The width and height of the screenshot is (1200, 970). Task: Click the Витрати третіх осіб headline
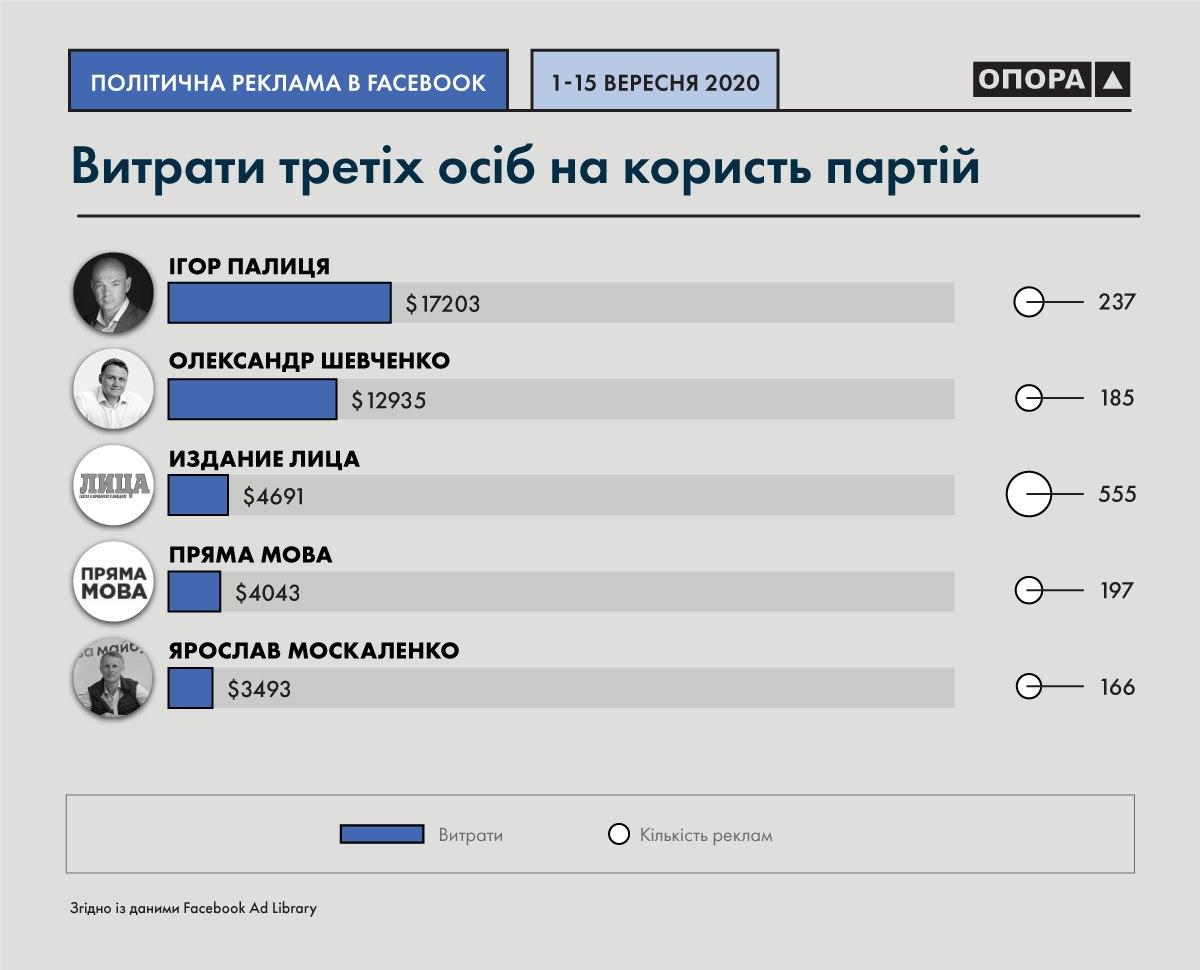tap(525, 166)
